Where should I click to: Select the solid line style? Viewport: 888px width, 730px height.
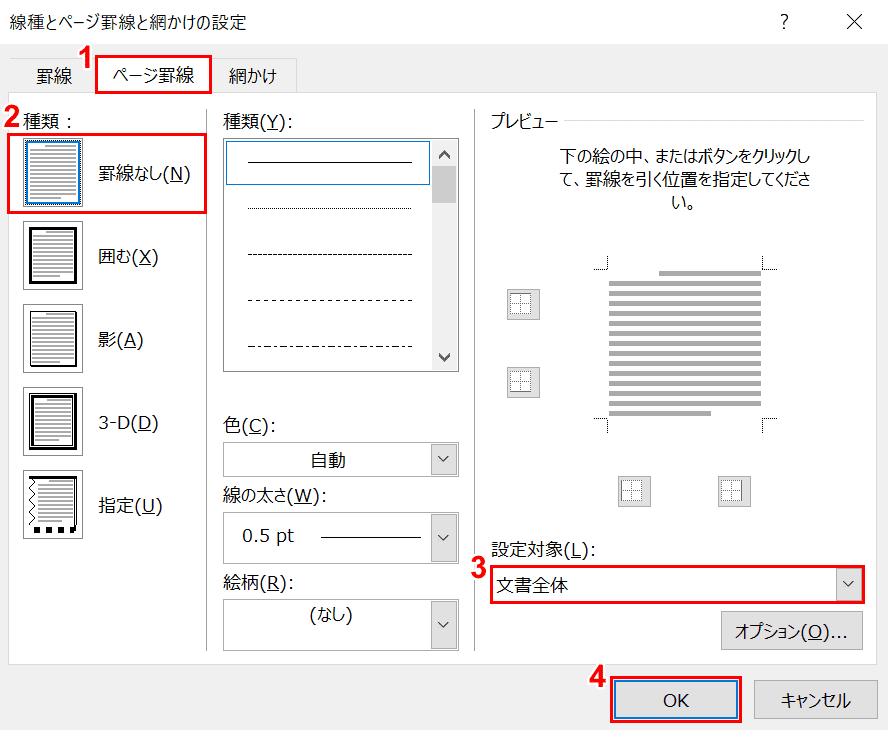(x=328, y=163)
